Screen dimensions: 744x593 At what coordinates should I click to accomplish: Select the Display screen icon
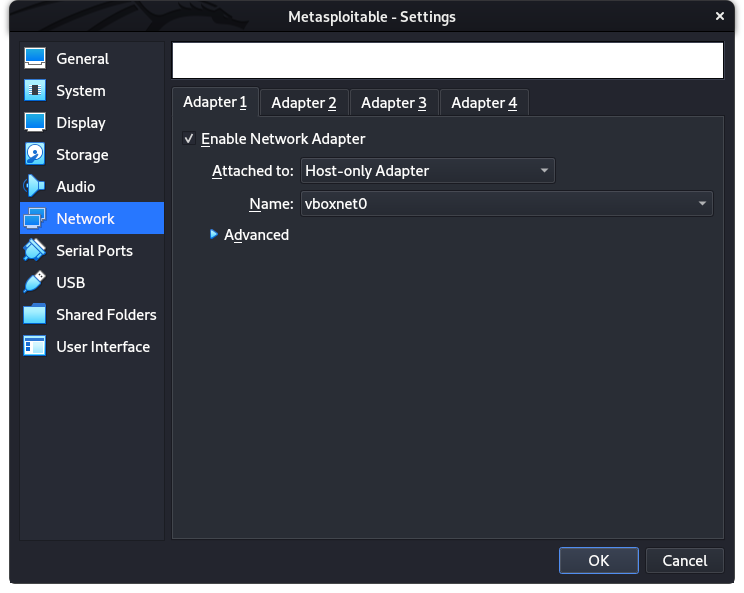(35, 123)
